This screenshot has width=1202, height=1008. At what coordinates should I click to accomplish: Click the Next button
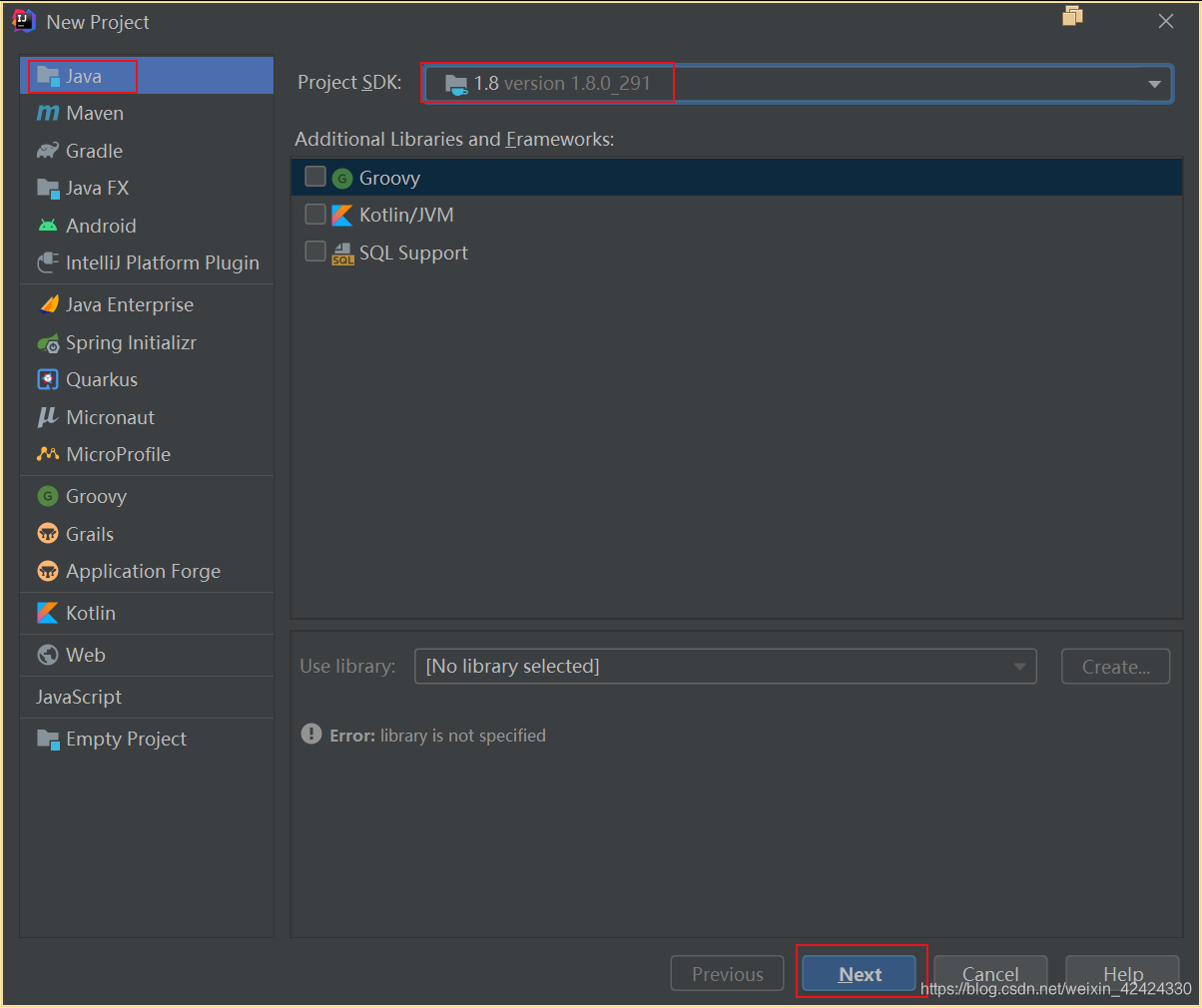click(860, 974)
